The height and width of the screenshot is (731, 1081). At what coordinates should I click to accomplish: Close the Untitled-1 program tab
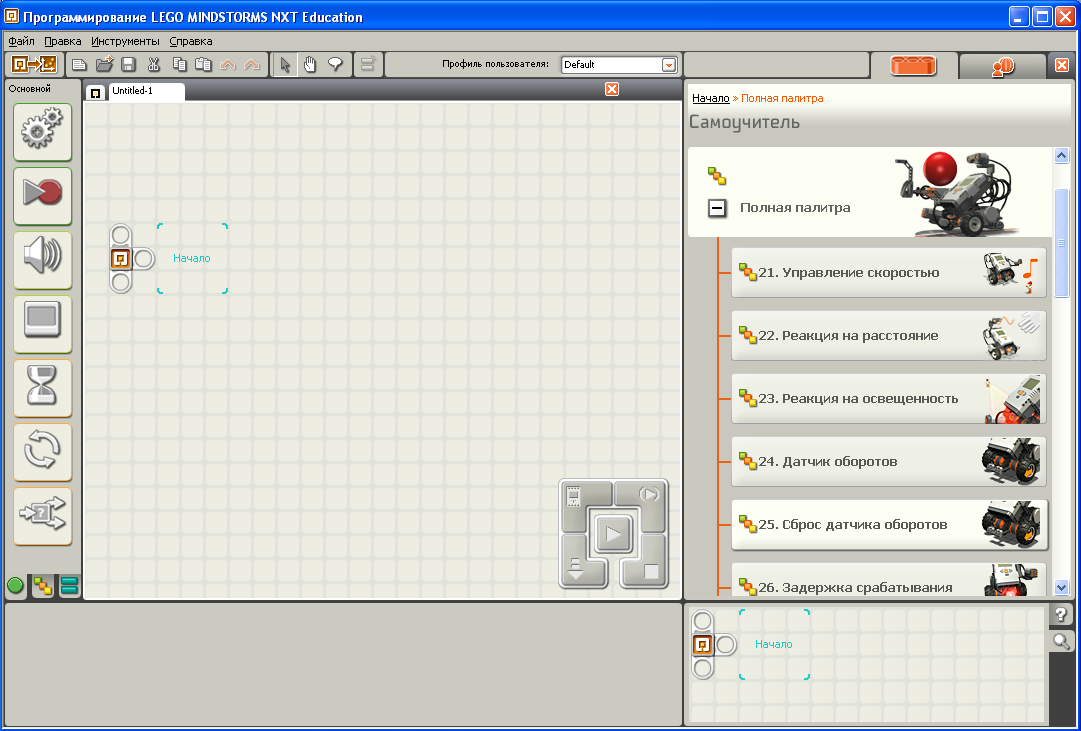[x=612, y=89]
